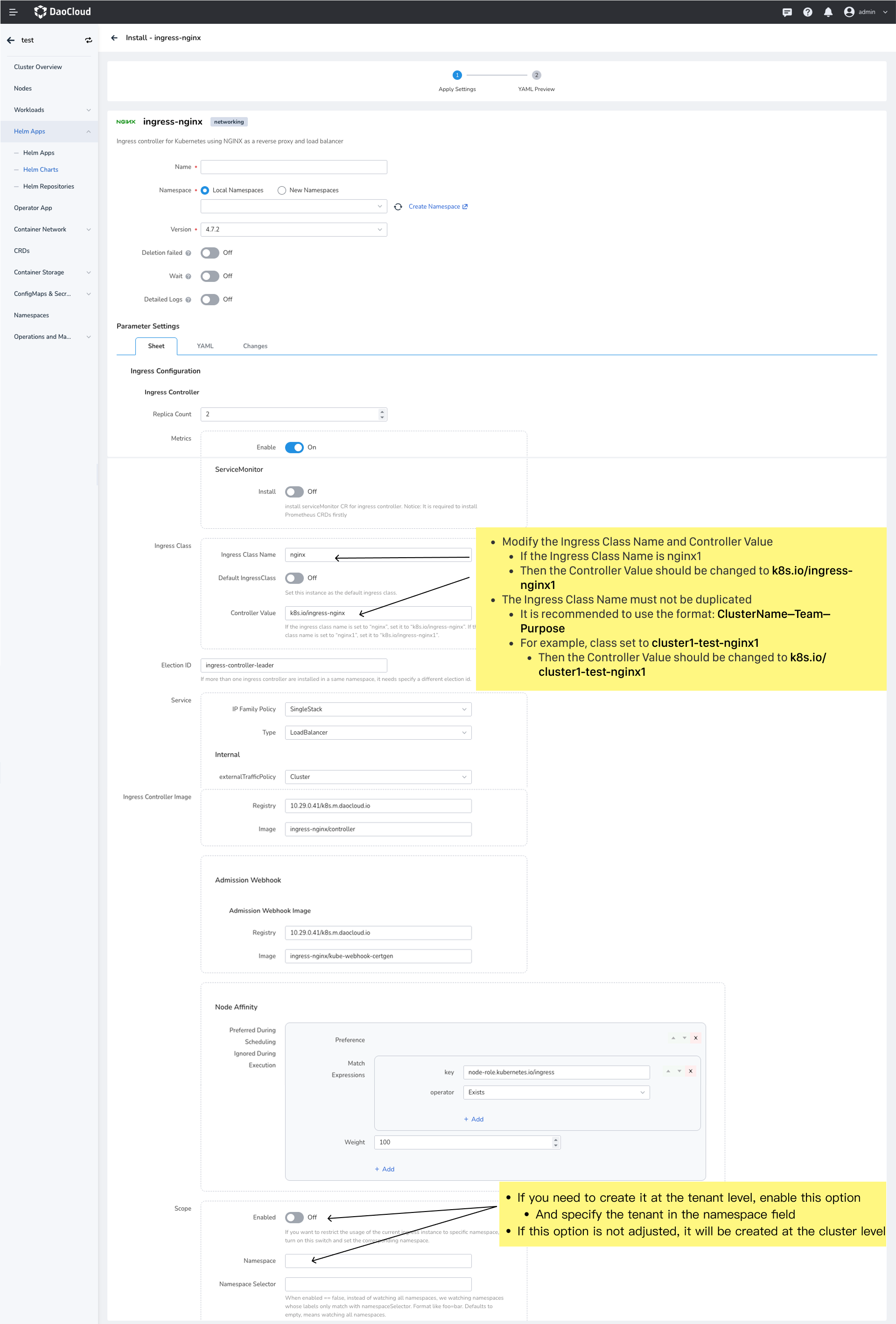Select the New Namespaces radio button

[x=281, y=190]
